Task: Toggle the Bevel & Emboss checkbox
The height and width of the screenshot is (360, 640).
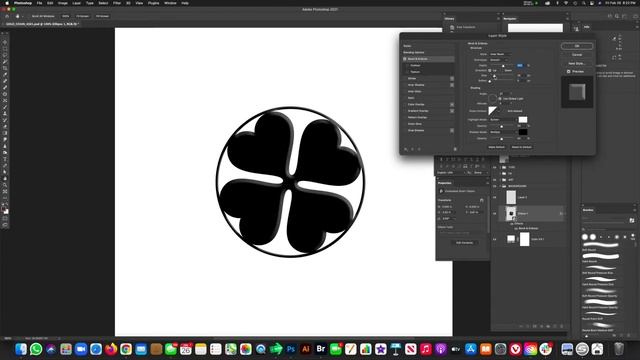Action: pyautogui.click(x=405, y=59)
